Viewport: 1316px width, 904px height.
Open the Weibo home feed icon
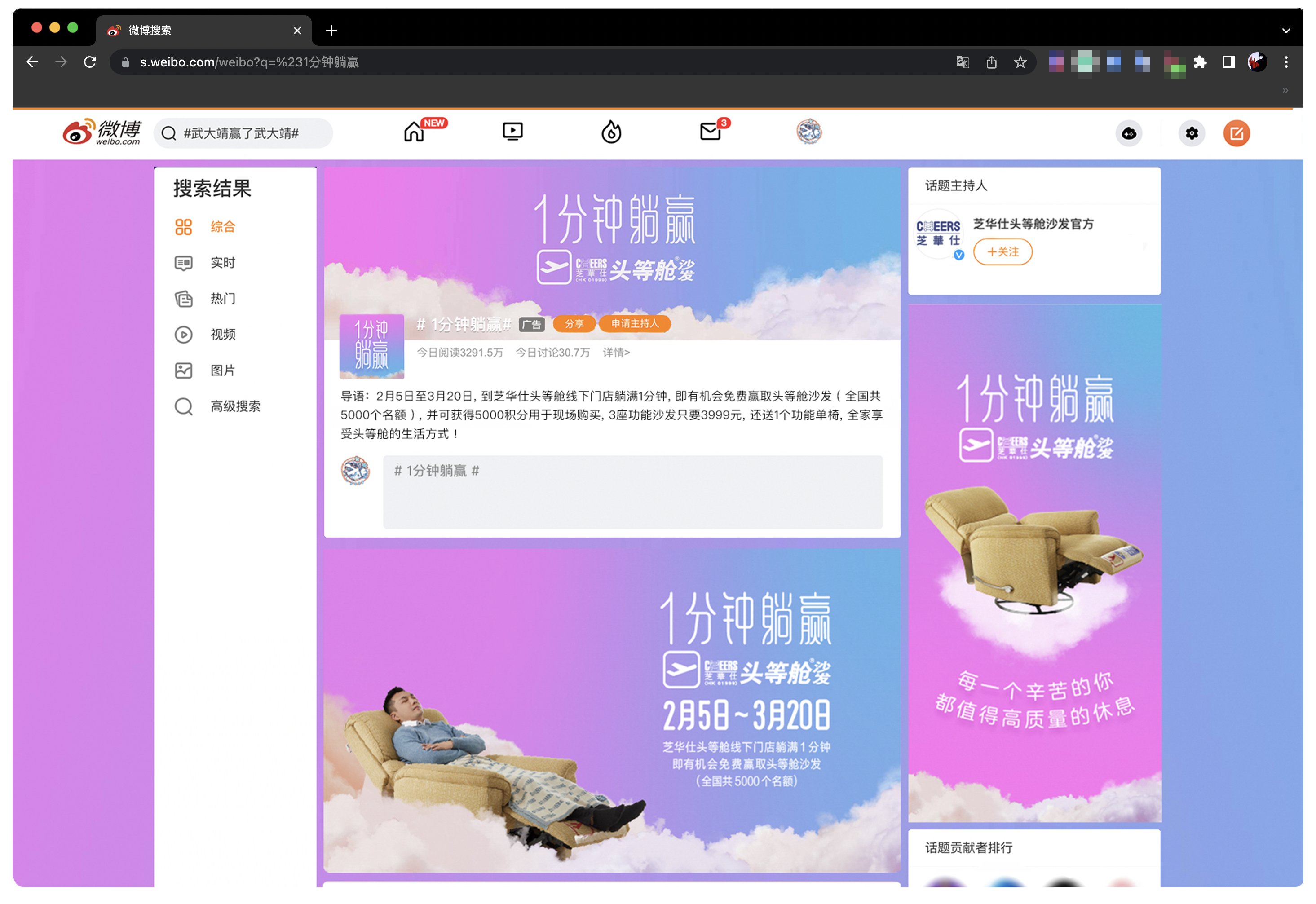pyautogui.click(x=414, y=132)
